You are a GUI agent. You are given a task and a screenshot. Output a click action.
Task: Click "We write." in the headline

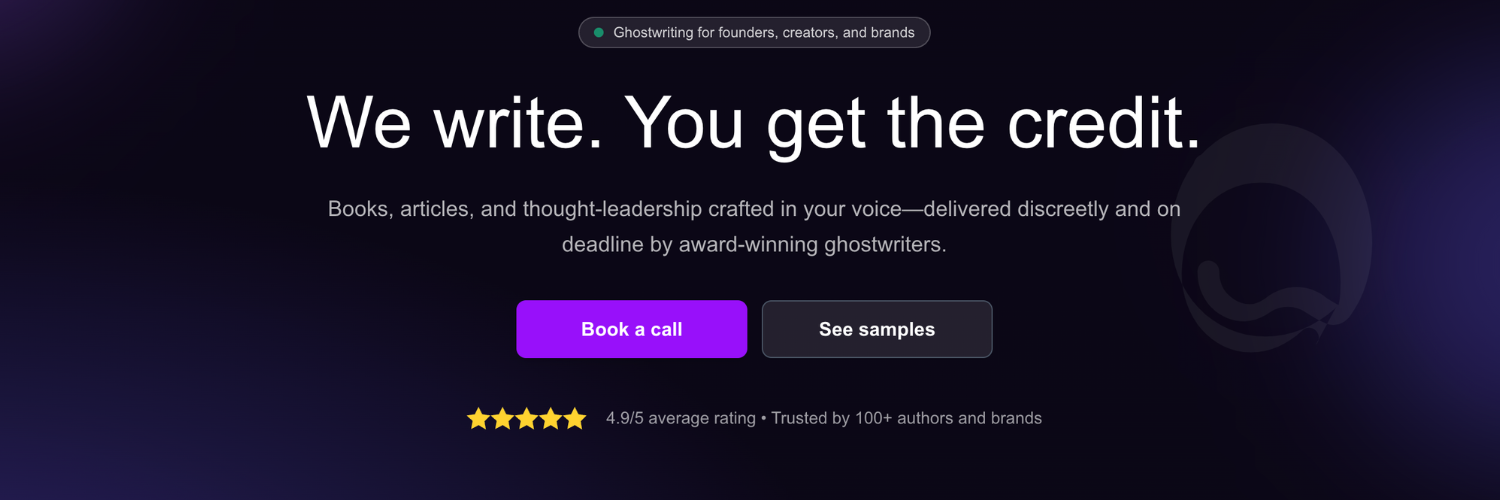point(455,124)
